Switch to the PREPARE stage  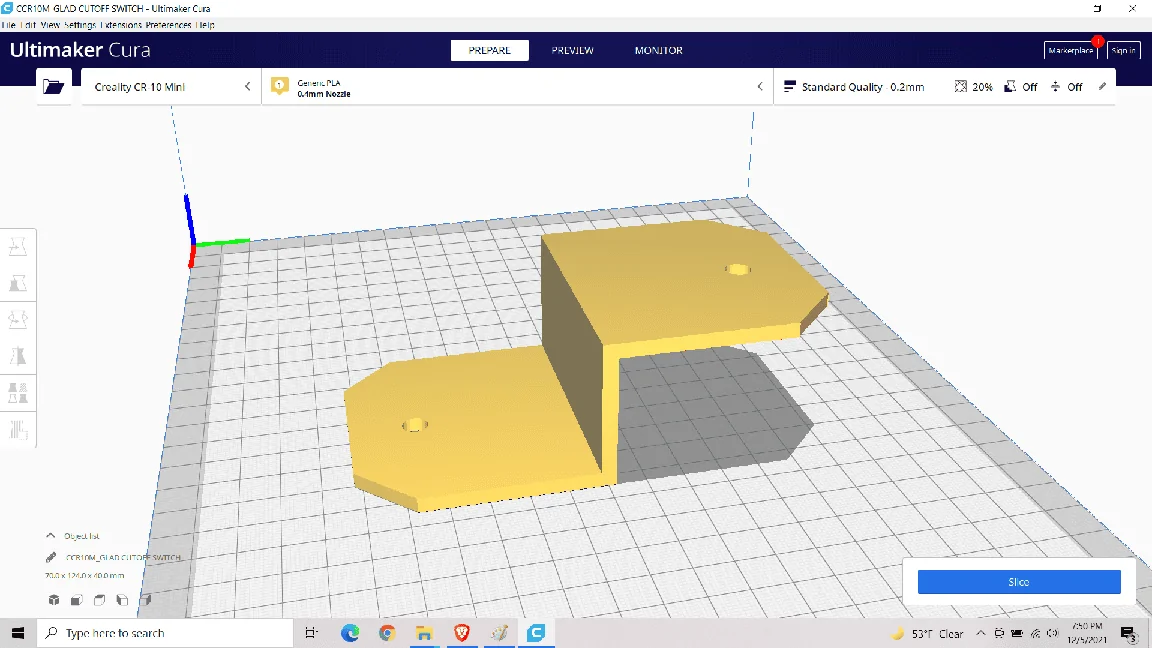pyautogui.click(x=489, y=50)
